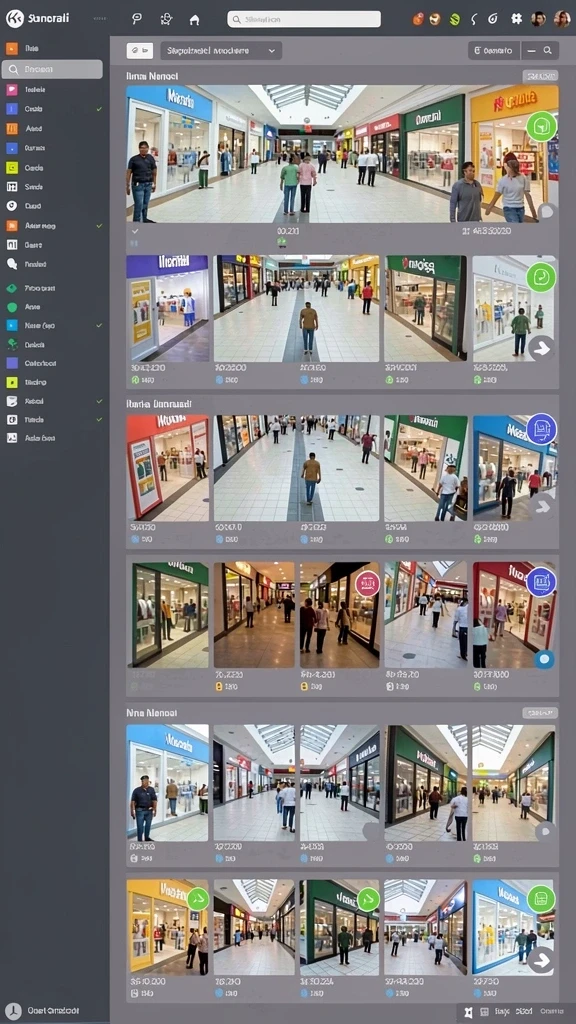Click the speech bubble icon beside the app logo

[x=137, y=19]
